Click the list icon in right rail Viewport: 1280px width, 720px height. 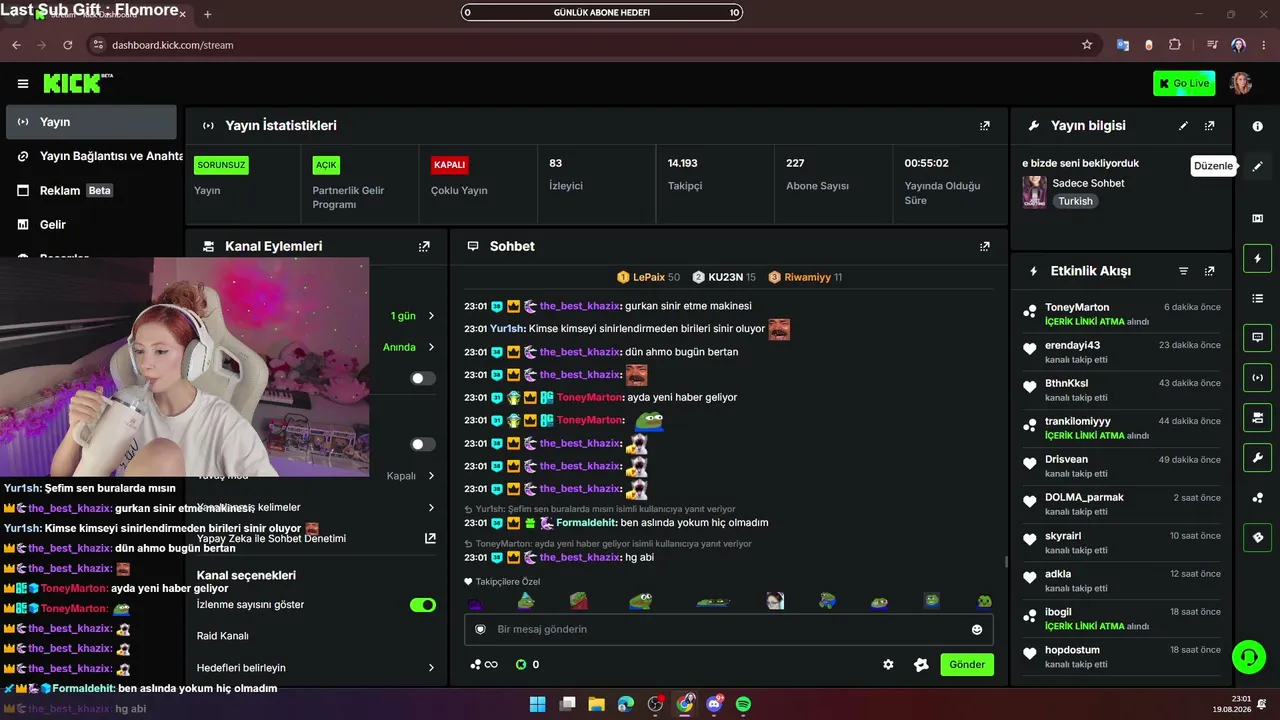[x=1258, y=298]
